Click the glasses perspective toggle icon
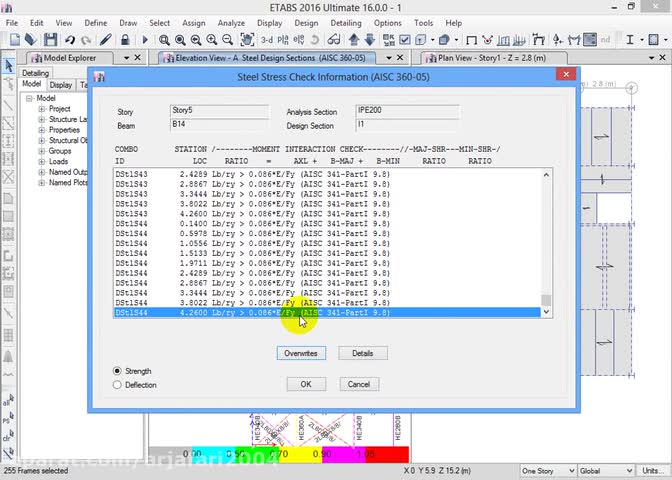 tap(334, 40)
